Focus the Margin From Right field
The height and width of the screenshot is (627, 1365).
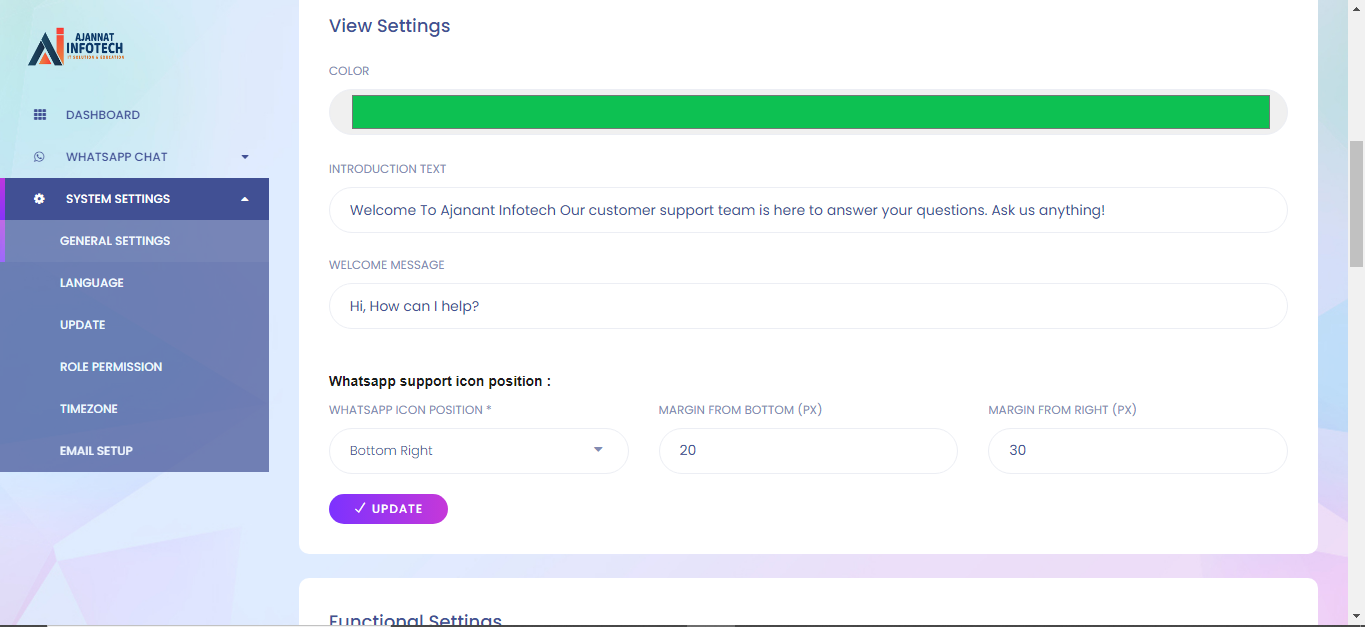(x=1137, y=451)
